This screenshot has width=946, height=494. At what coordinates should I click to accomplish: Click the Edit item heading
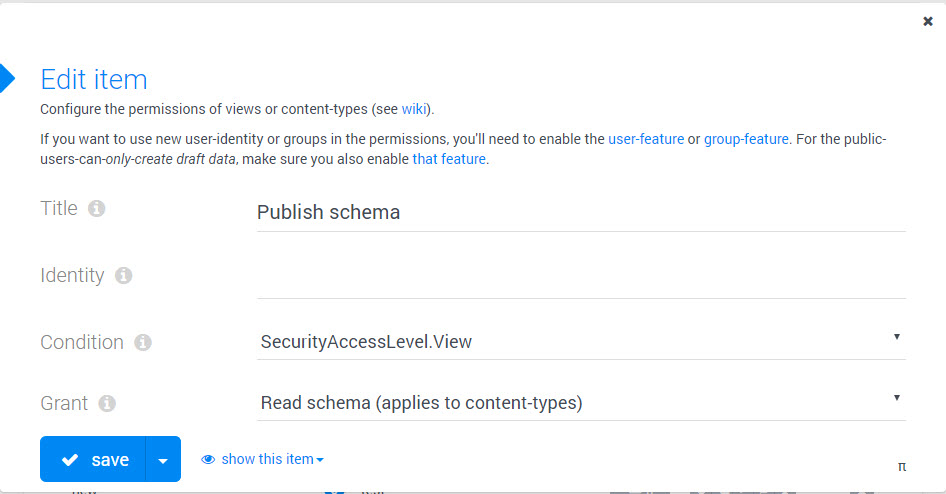(x=94, y=80)
